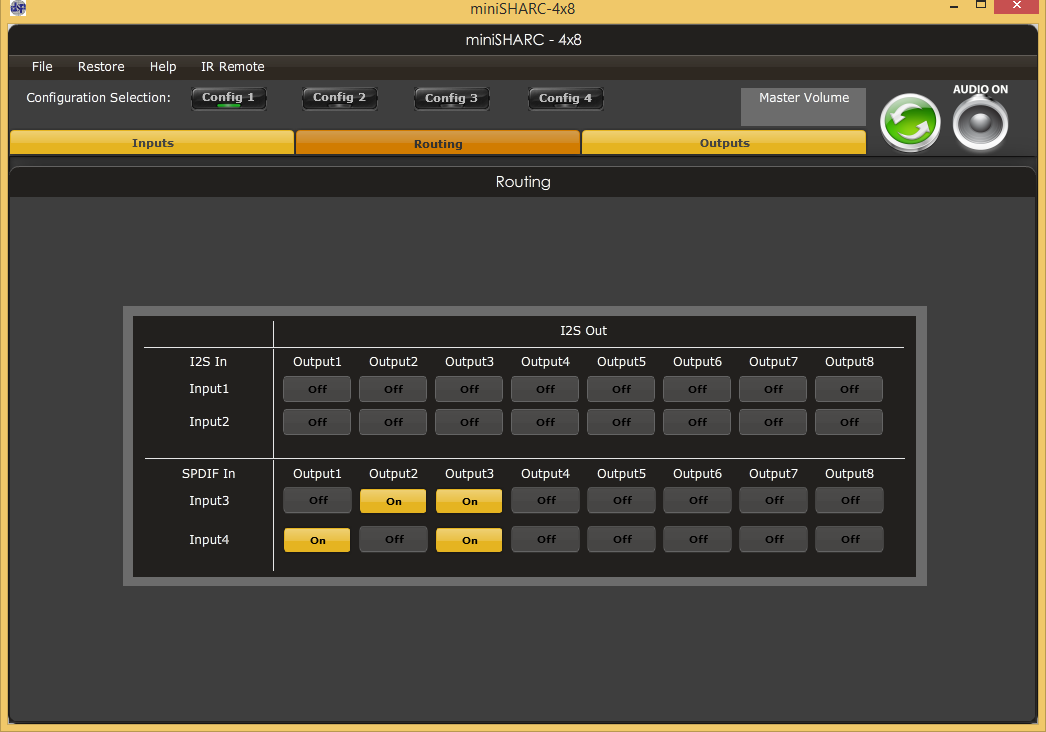Click the 'I2S In' section label
Viewport: 1046px width, 732px height.
point(208,362)
